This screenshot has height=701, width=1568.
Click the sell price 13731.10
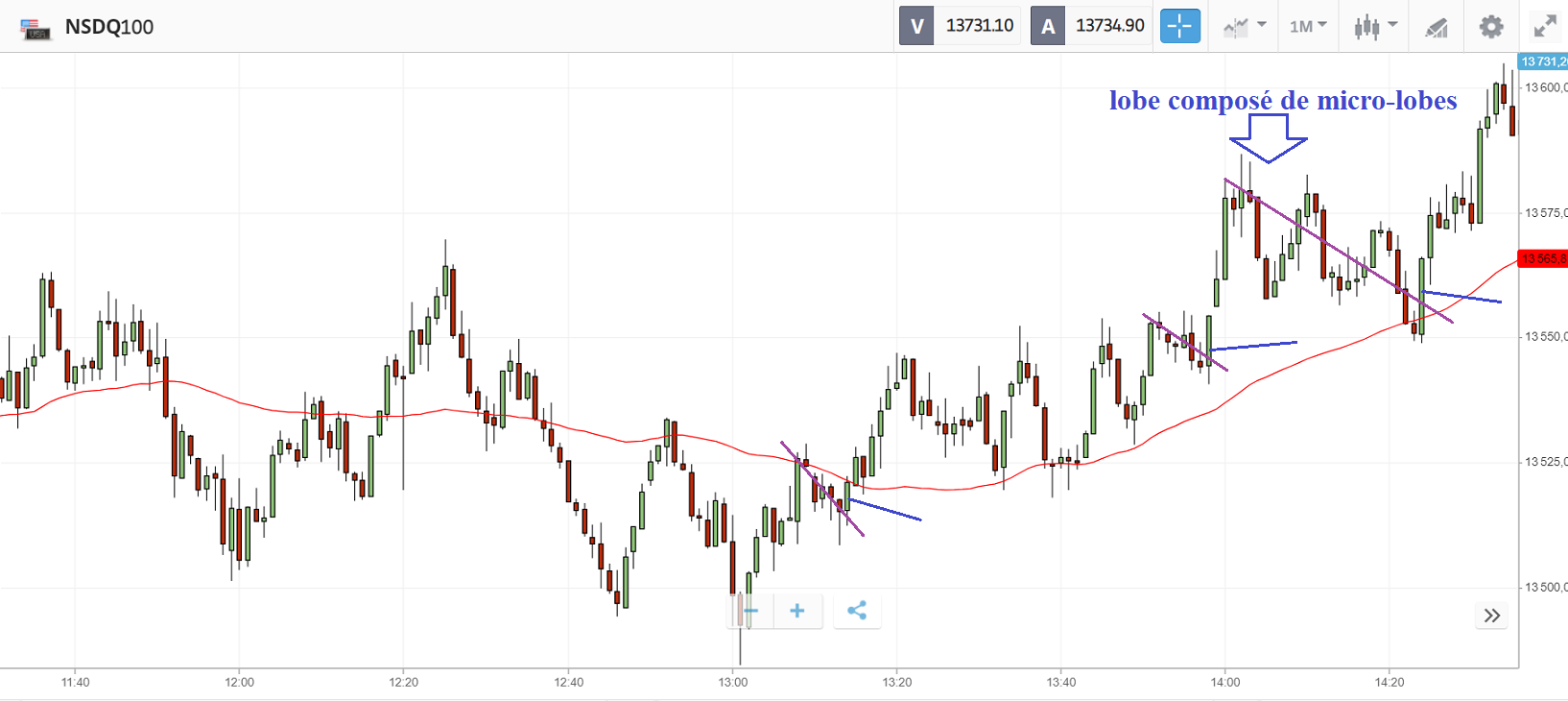[x=979, y=26]
